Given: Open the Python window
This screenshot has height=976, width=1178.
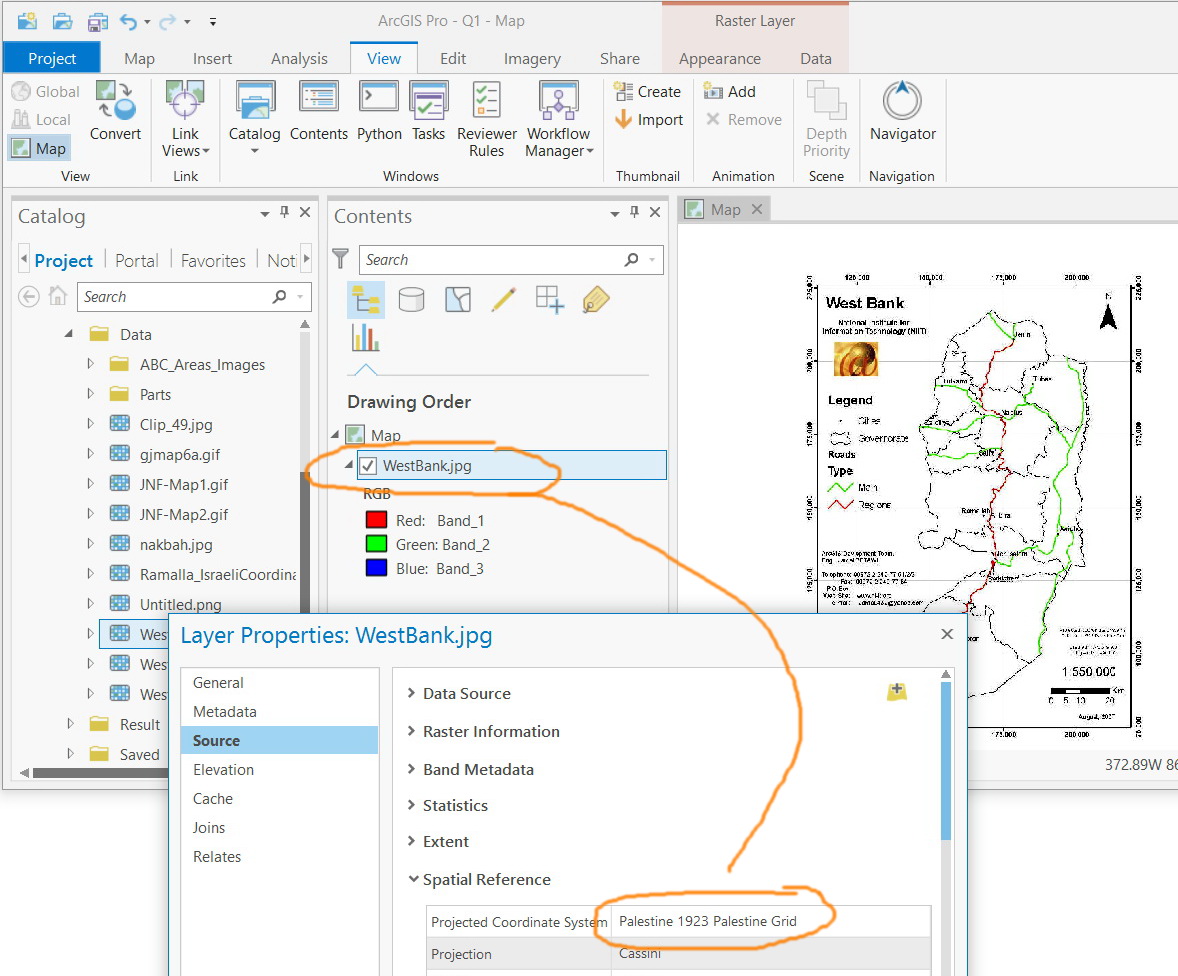Looking at the screenshot, I should [x=379, y=111].
